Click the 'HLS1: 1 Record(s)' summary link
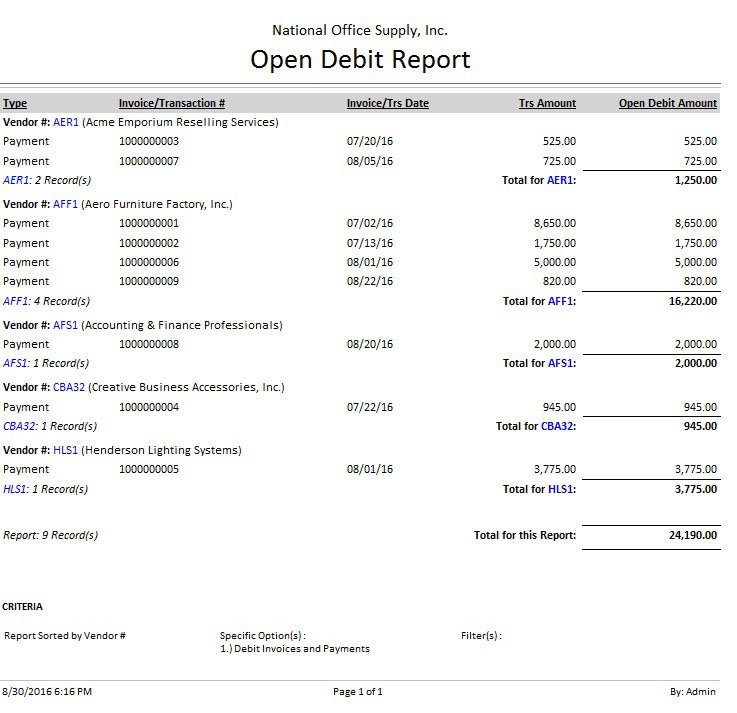This screenshot has height=713, width=737. pos(46,489)
